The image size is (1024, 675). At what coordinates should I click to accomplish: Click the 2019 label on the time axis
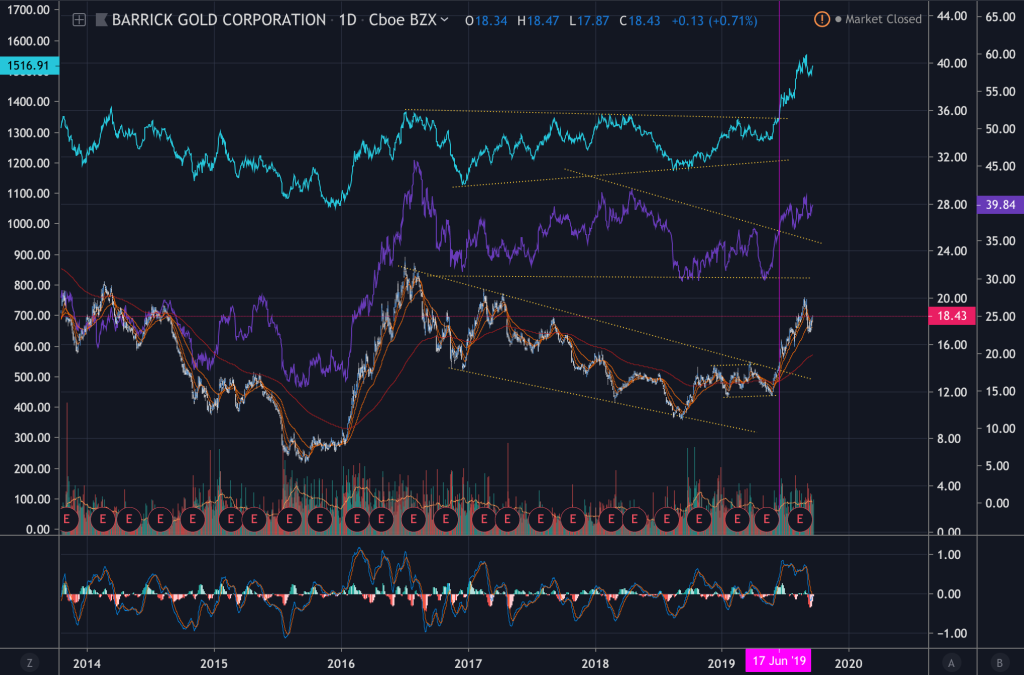tap(721, 663)
